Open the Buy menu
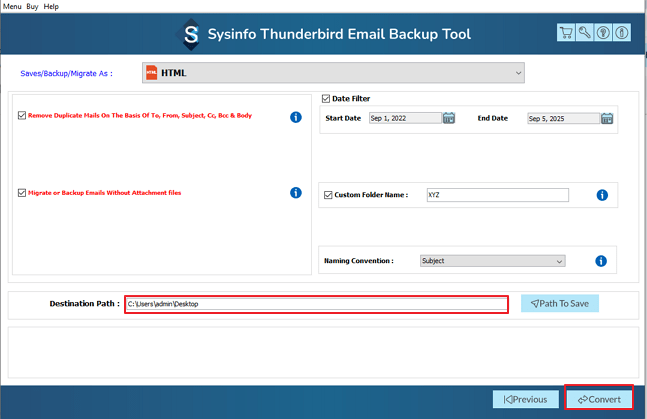The image size is (647, 419). pyautogui.click(x=33, y=6)
